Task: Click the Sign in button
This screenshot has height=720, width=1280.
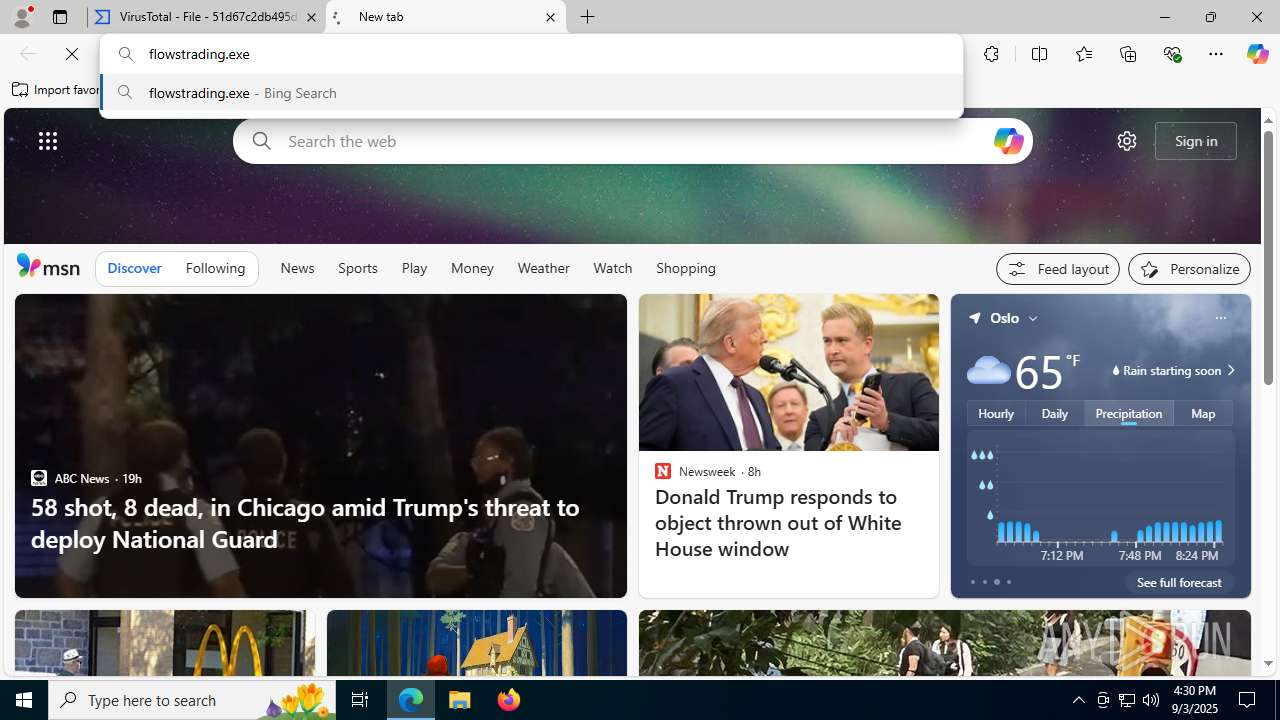Action: tap(1196, 141)
